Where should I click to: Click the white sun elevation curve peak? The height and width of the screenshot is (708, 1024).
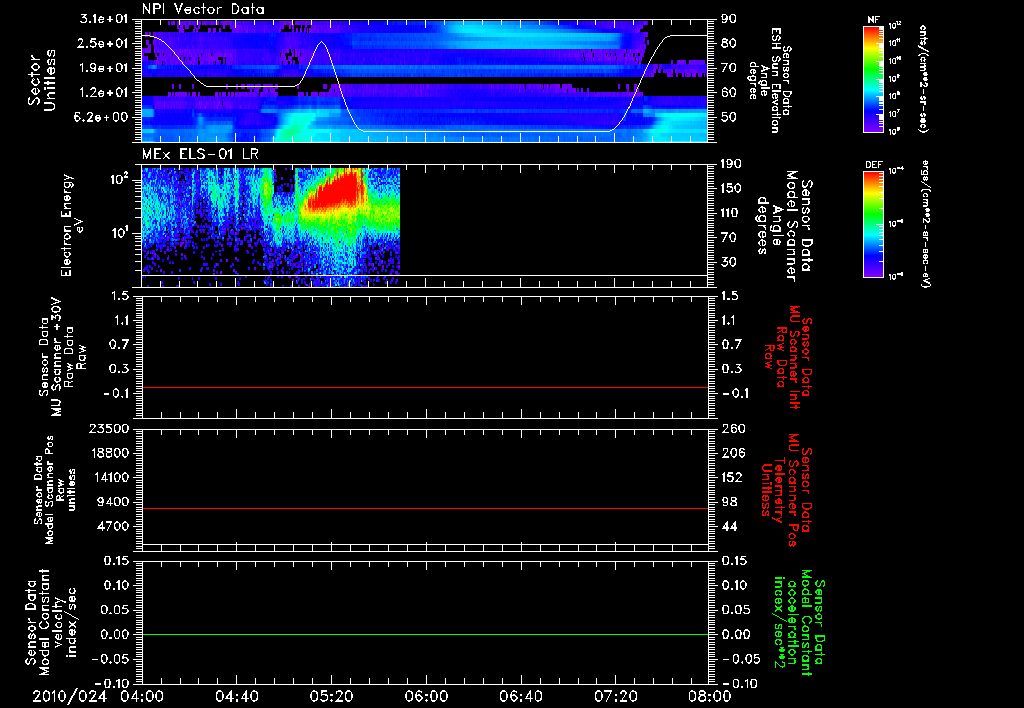click(321, 42)
